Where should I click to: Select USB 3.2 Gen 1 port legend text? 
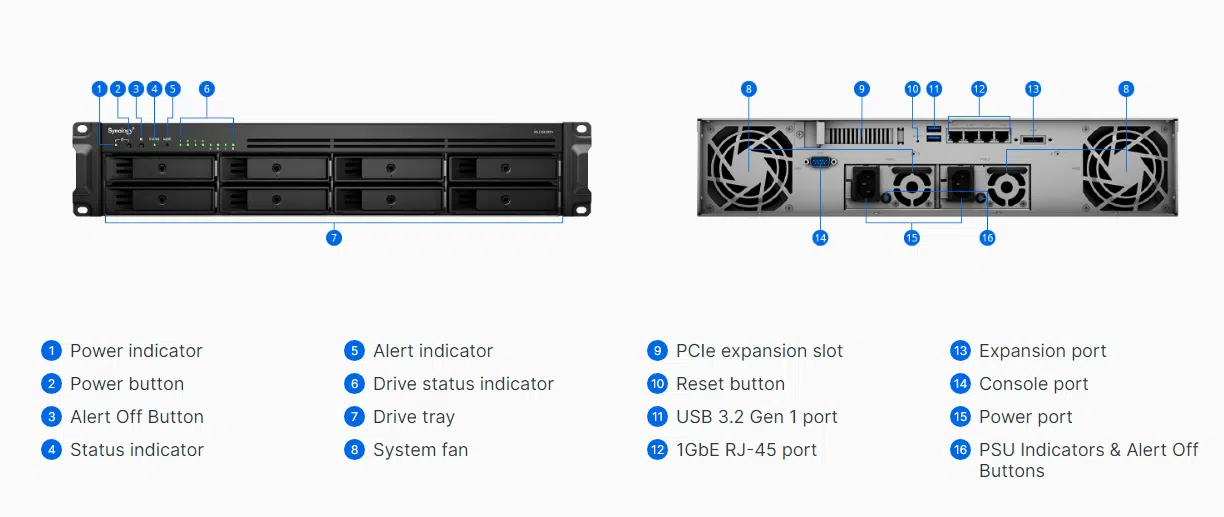click(757, 417)
